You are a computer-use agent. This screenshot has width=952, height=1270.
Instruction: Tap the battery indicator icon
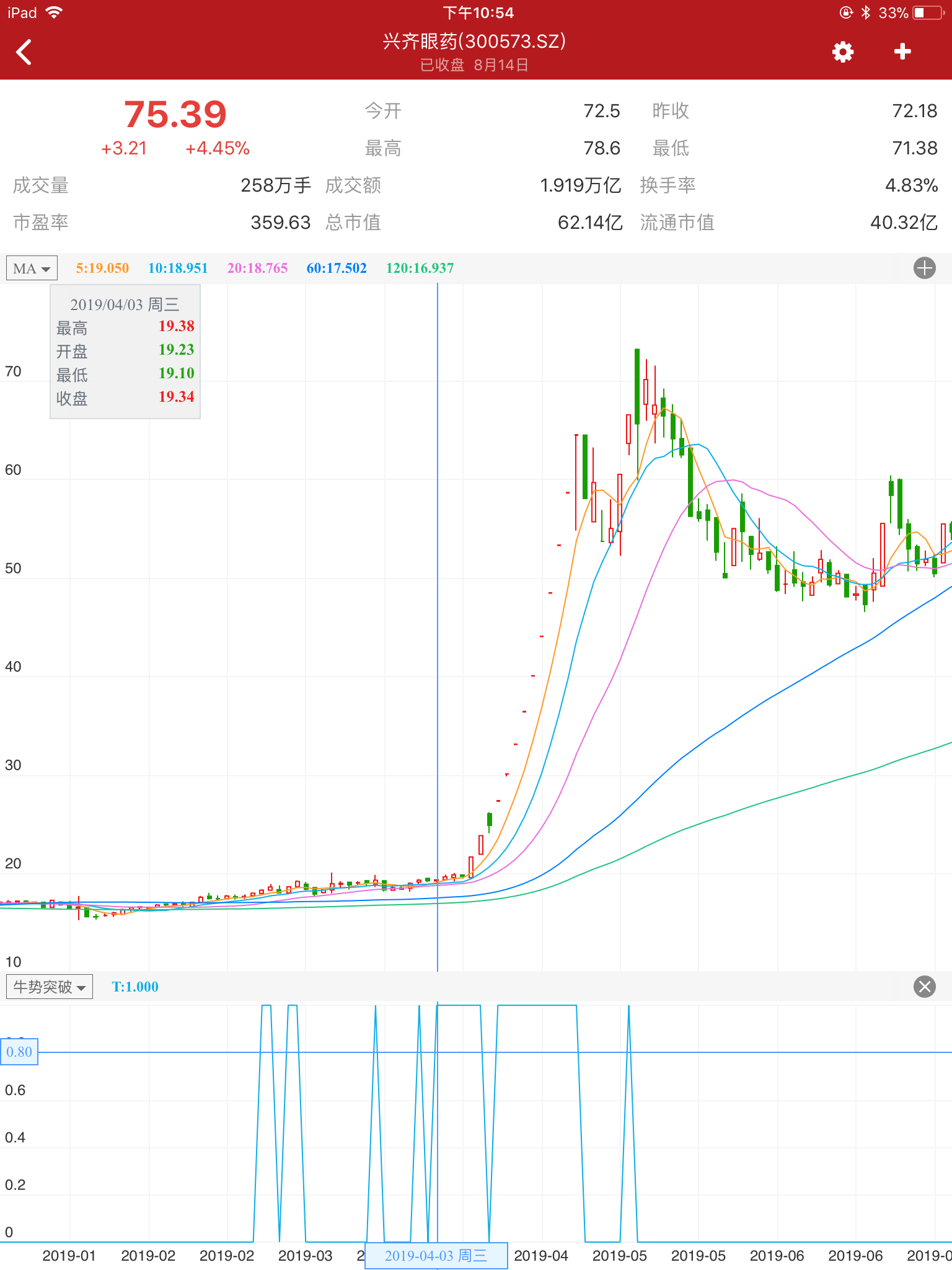pos(928,12)
